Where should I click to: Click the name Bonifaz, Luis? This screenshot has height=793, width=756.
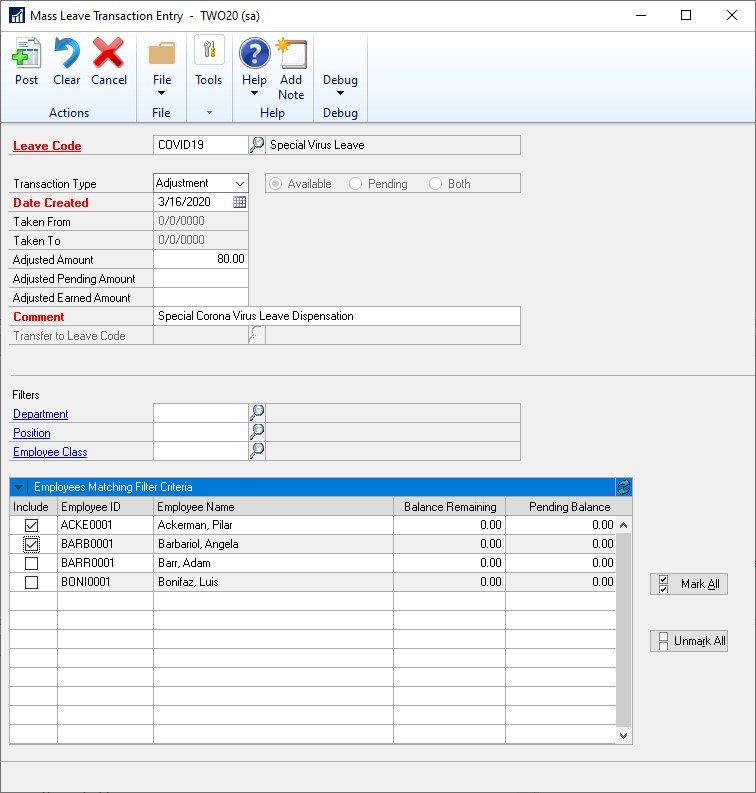pos(188,582)
